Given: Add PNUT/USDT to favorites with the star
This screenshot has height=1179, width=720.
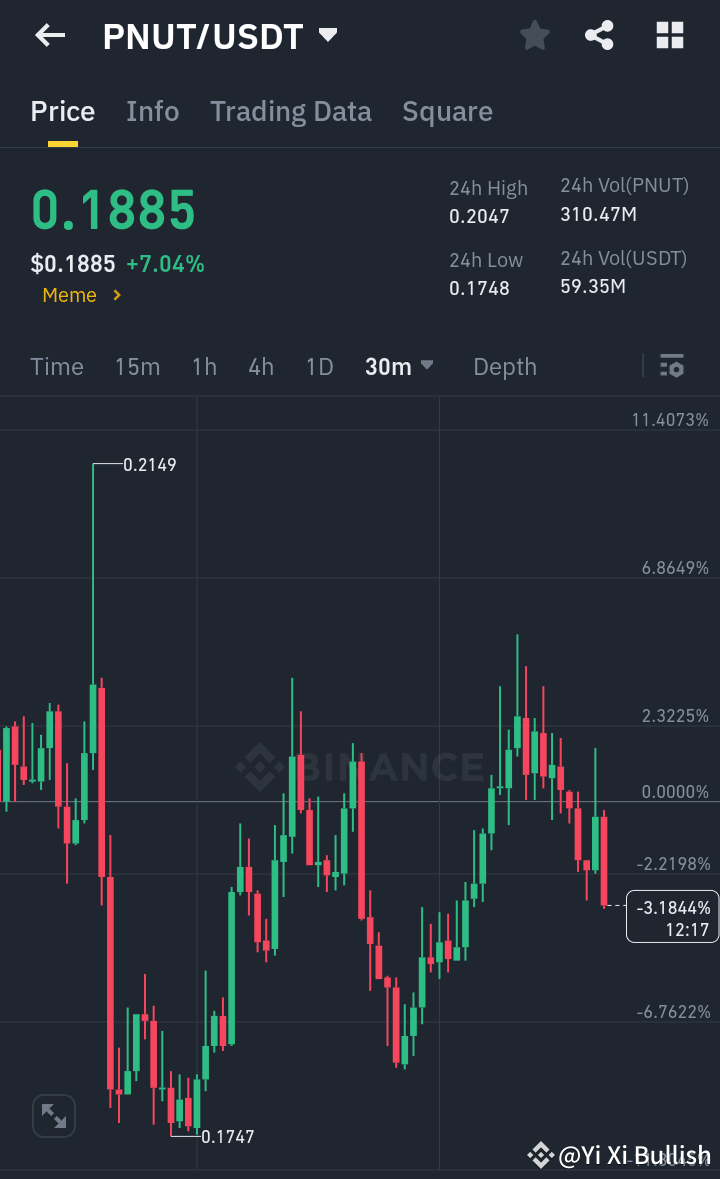Looking at the screenshot, I should tap(534, 35).
